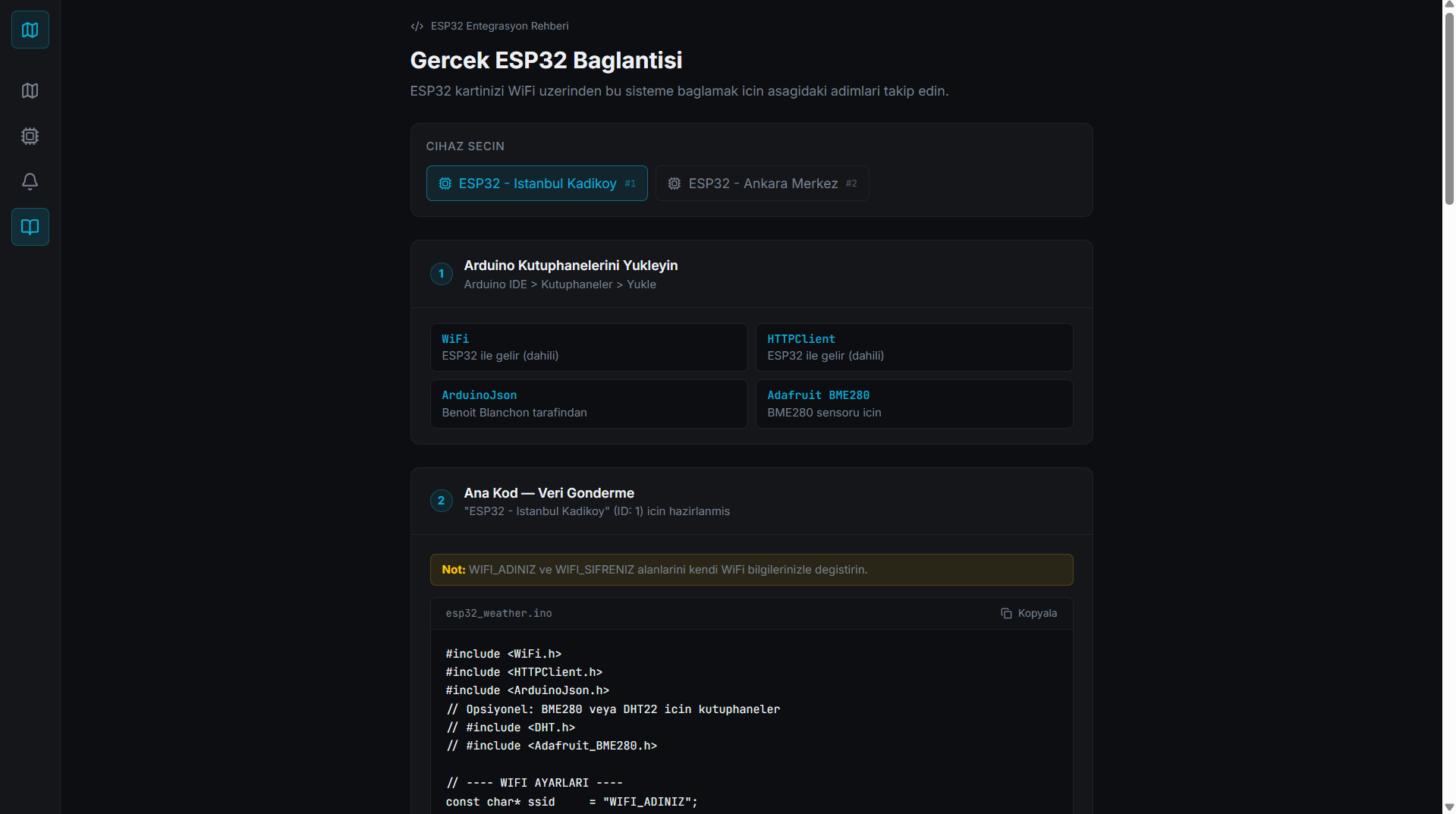Click the WiFi library card

point(588,347)
